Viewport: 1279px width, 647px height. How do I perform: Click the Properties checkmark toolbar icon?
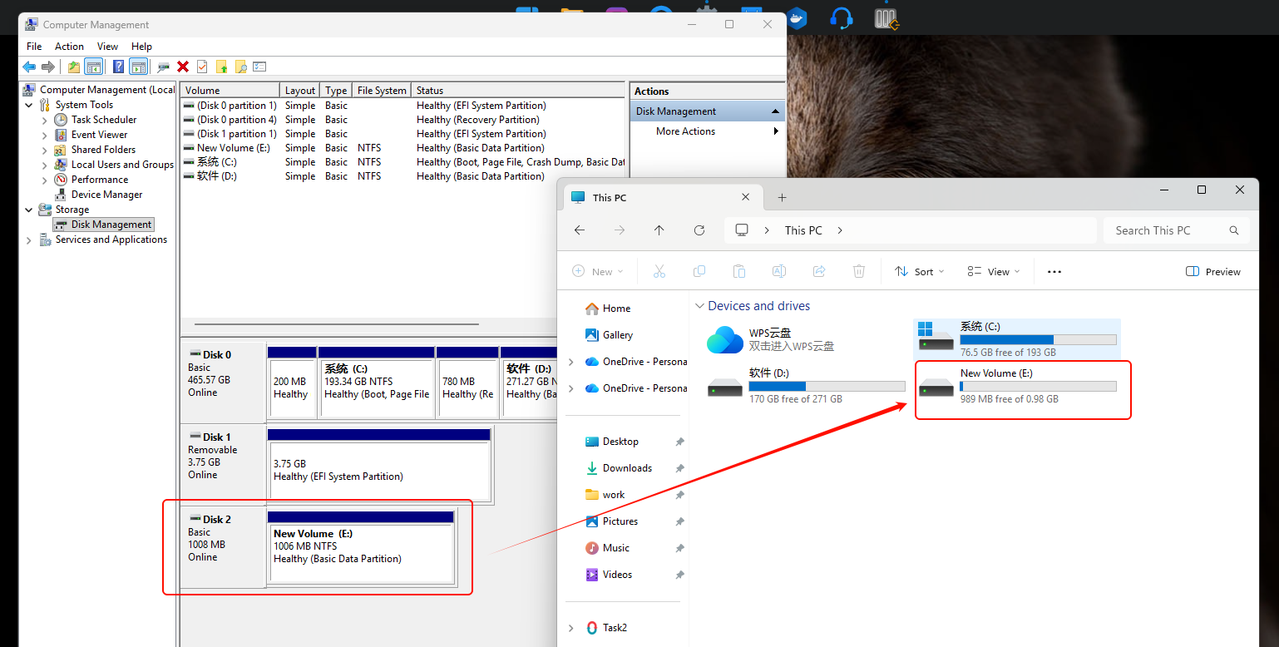click(202, 67)
